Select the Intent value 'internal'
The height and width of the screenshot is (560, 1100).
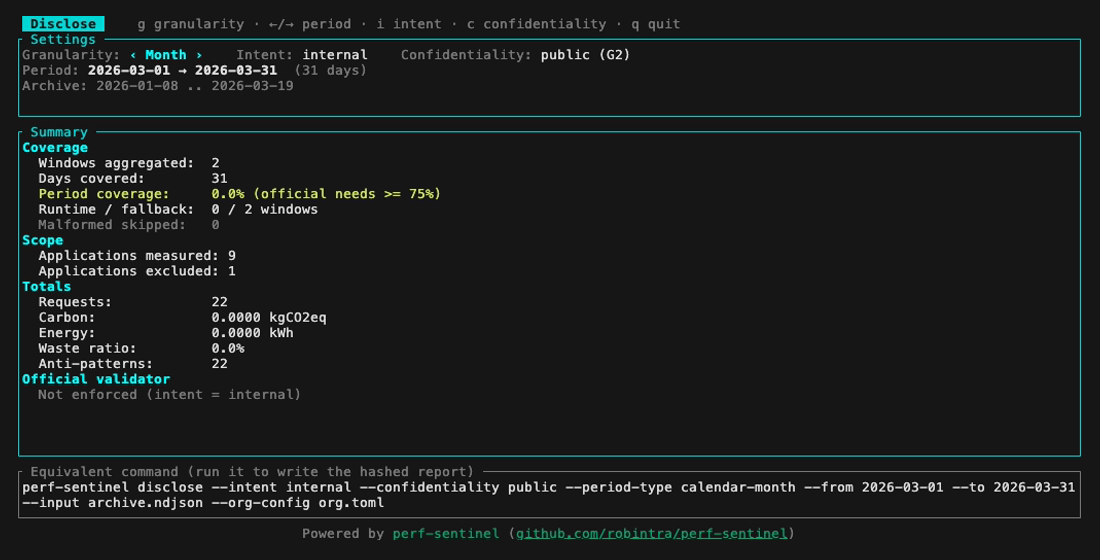point(335,55)
